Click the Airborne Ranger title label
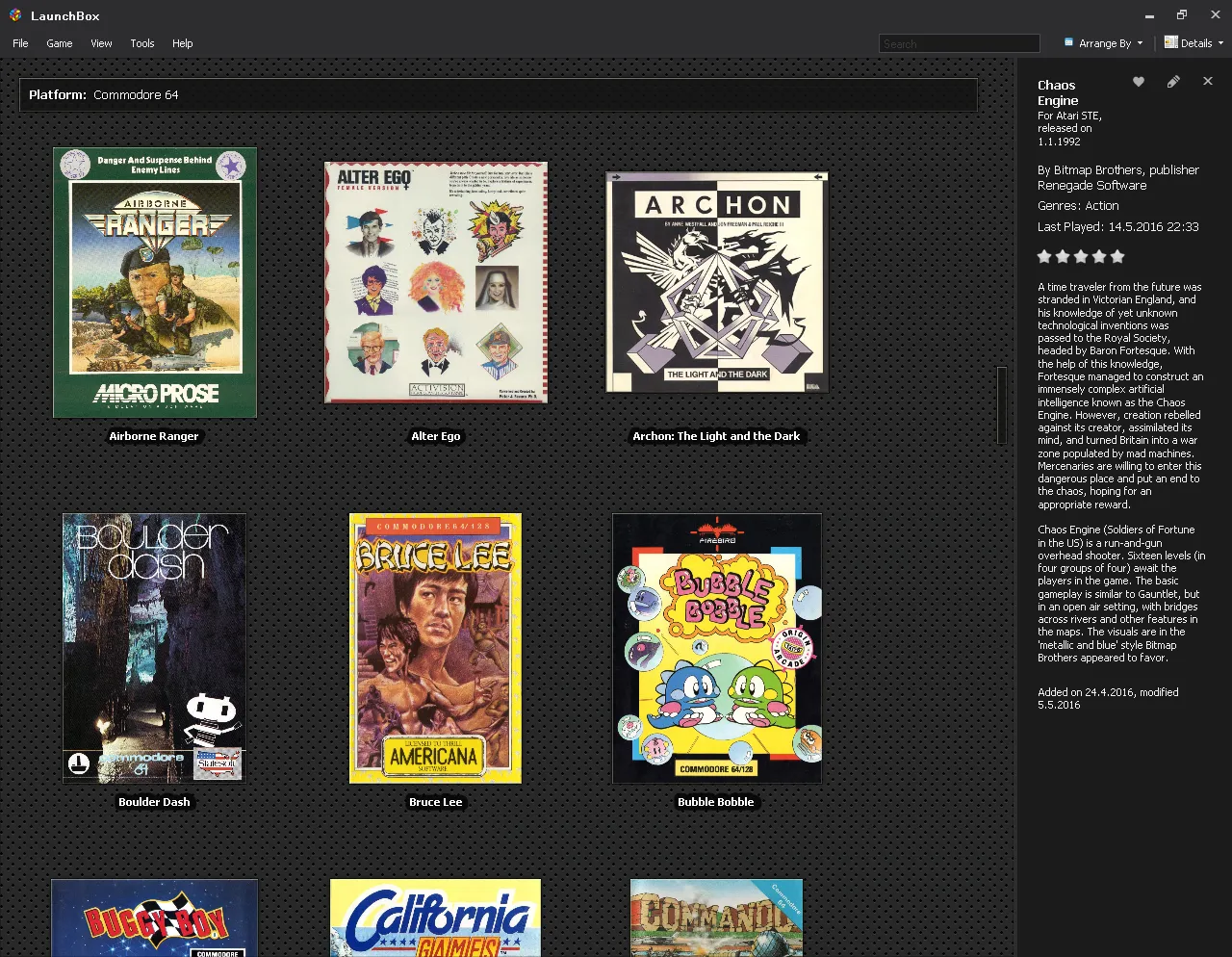Image resolution: width=1232 pixels, height=957 pixels. tap(154, 436)
